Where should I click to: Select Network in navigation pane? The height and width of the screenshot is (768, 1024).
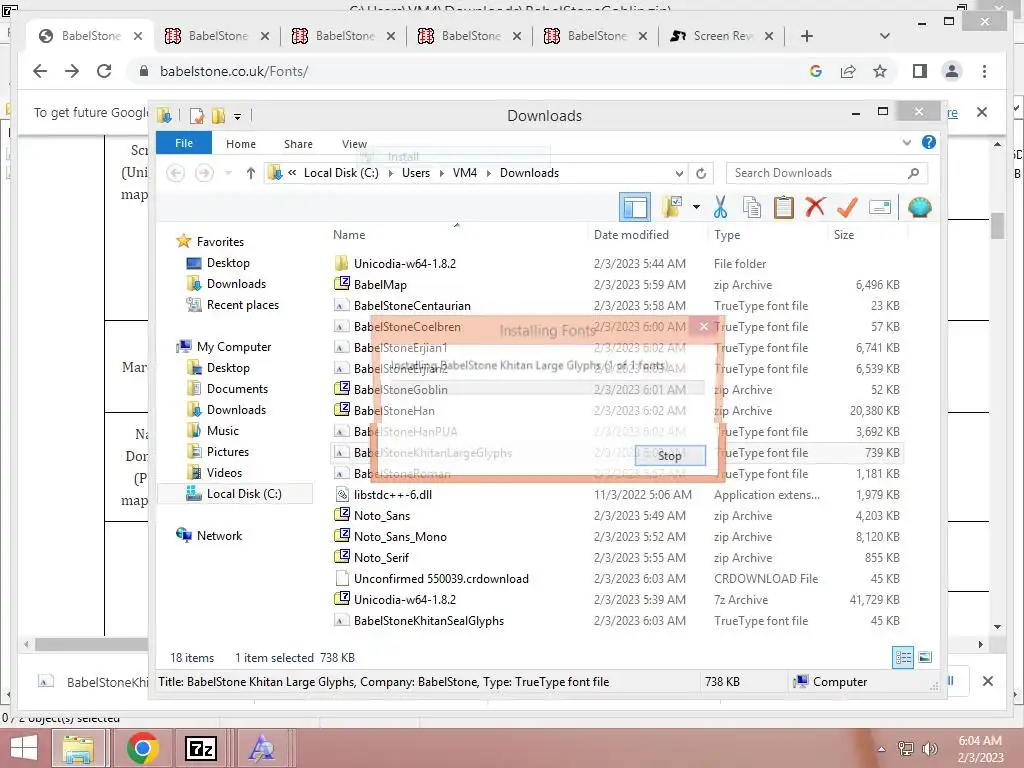pyautogui.click(x=219, y=536)
